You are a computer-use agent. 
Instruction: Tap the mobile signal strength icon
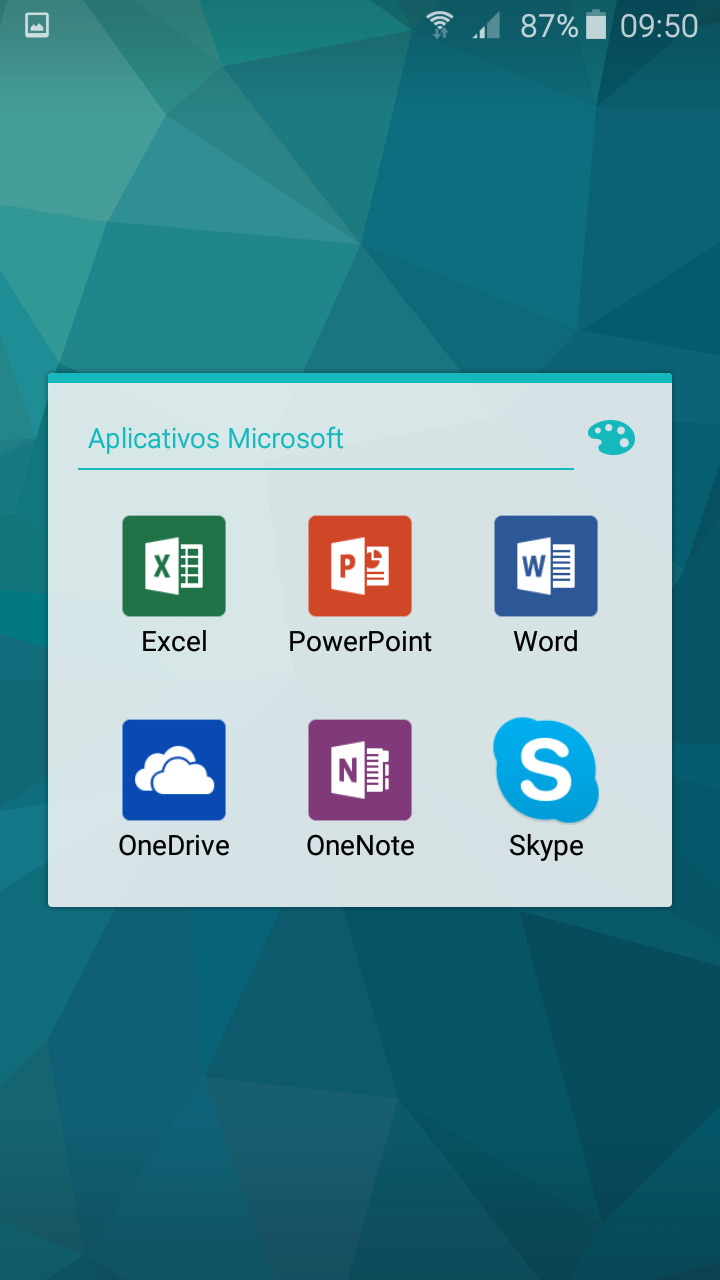coord(487,25)
